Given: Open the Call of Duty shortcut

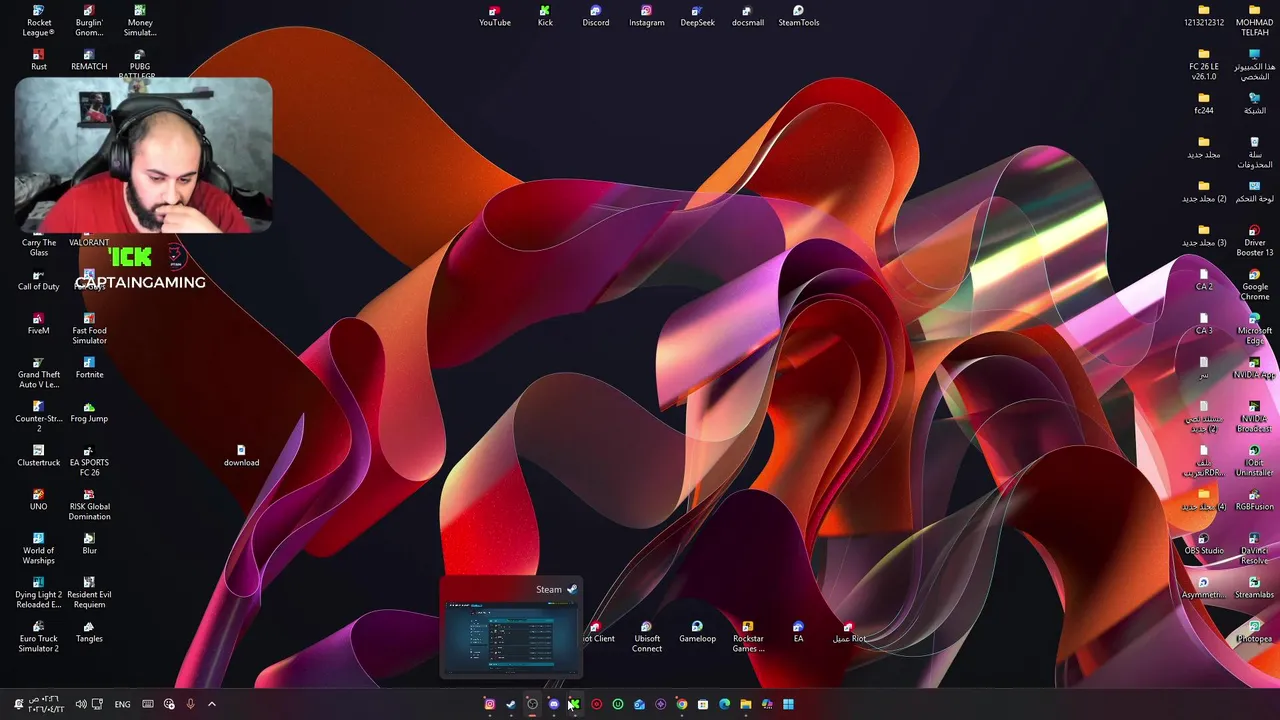Looking at the screenshot, I should click(x=38, y=279).
